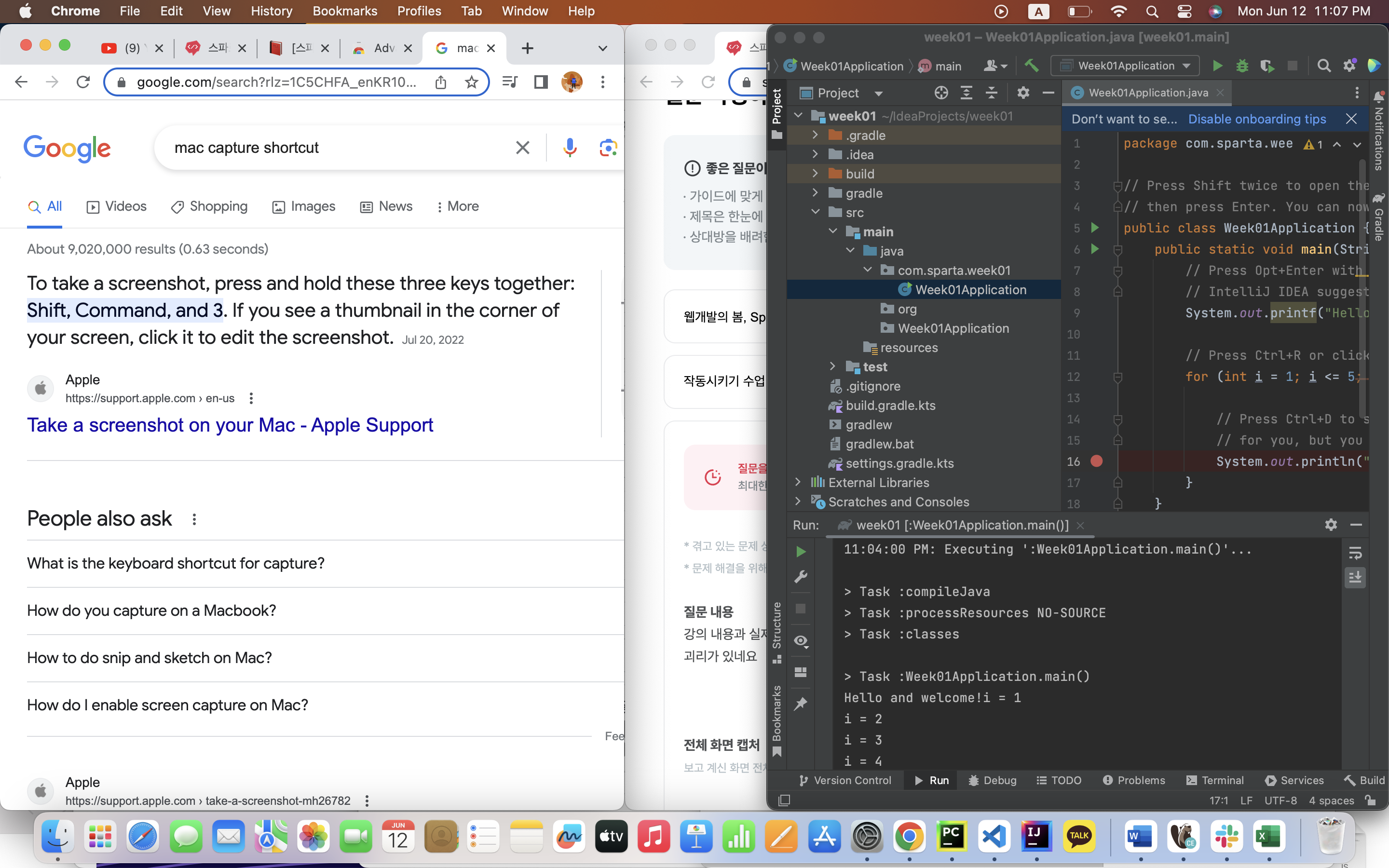This screenshot has height=868, width=1389.
Task: Clear the Google search box
Action: tap(522, 148)
